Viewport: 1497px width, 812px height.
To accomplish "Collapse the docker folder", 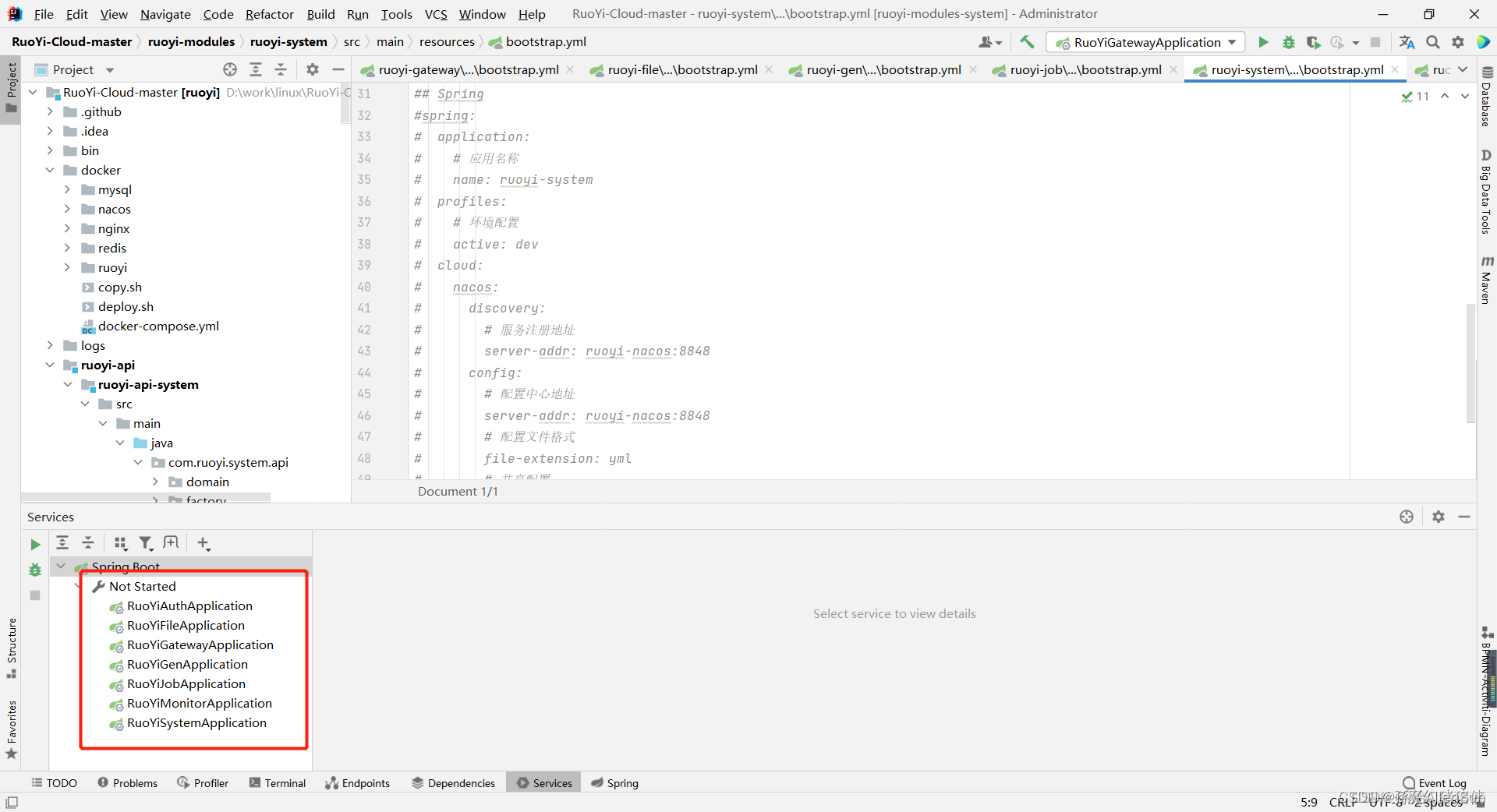I will pyautogui.click(x=50, y=170).
